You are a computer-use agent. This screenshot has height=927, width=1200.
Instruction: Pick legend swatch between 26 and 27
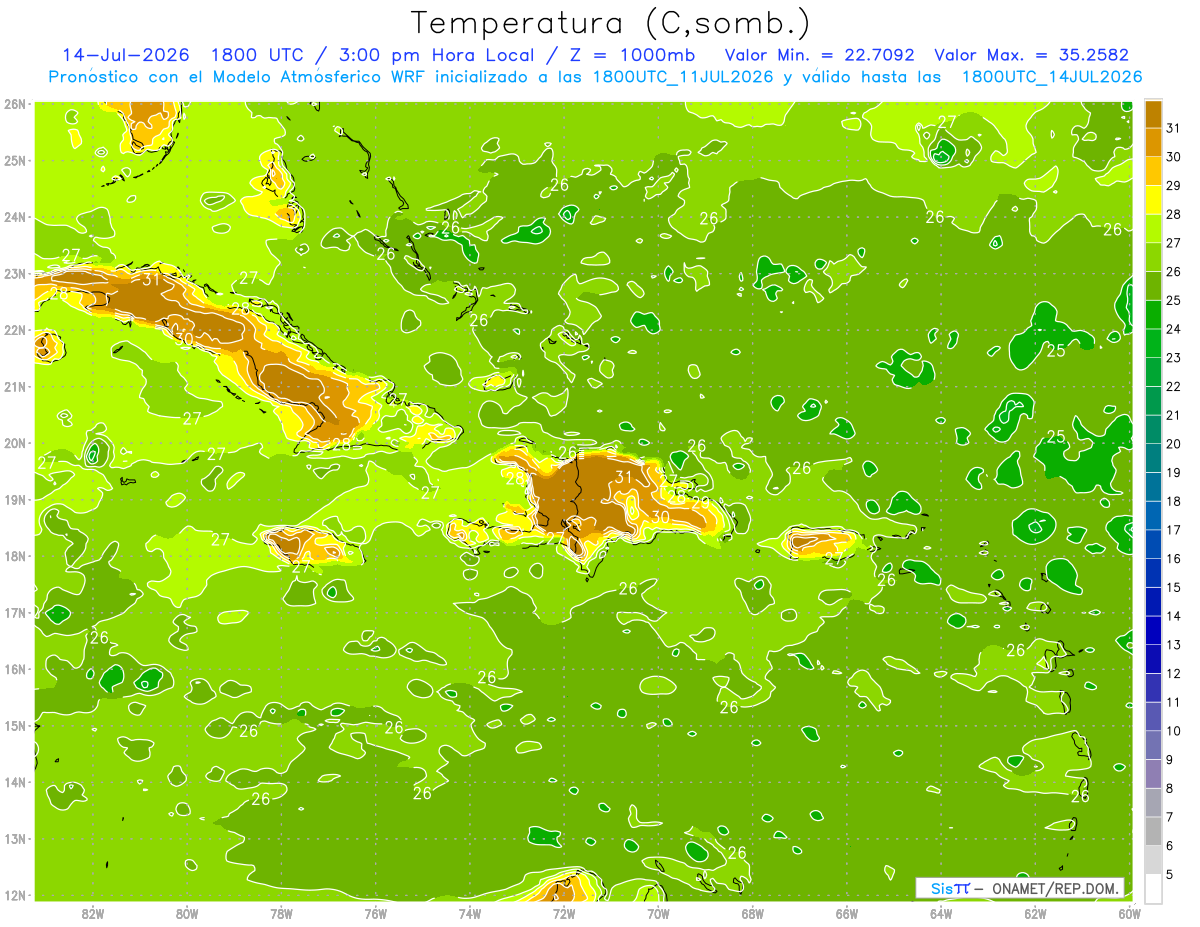[x=1153, y=257]
